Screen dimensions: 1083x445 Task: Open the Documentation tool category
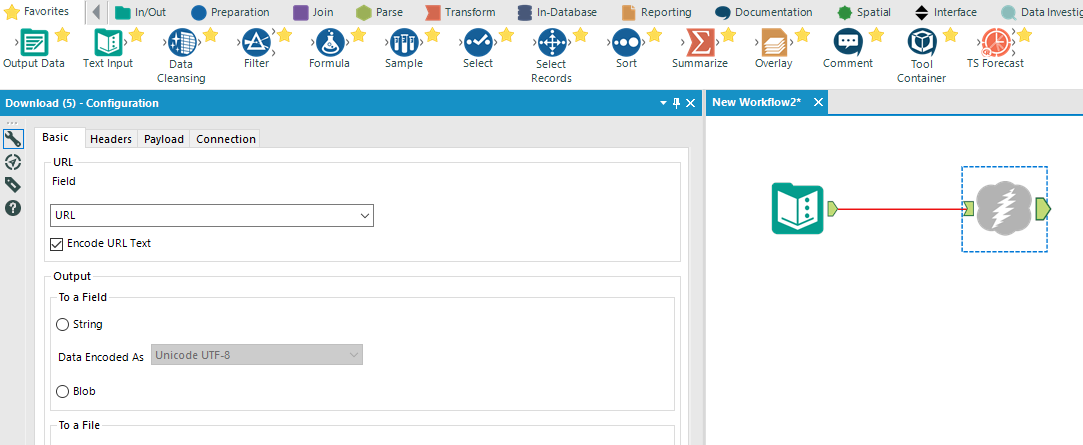(764, 12)
